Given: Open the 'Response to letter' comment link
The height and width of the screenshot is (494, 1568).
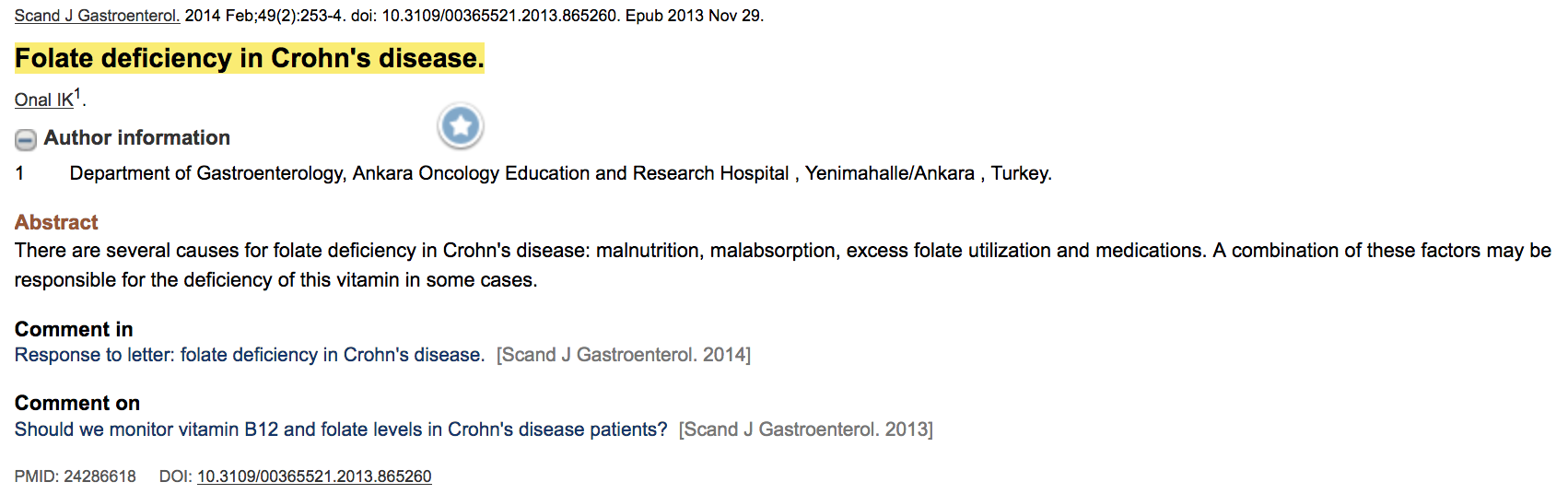Looking at the screenshot, I should tap(249, 355).
